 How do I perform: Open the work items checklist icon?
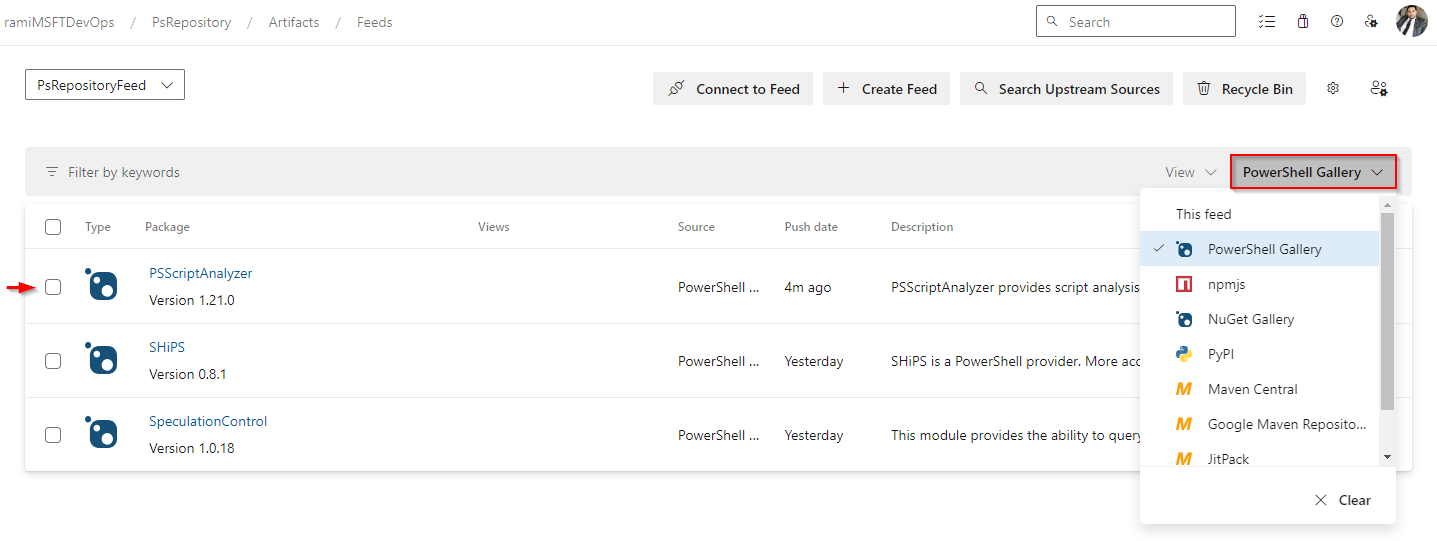point(1267,21)
